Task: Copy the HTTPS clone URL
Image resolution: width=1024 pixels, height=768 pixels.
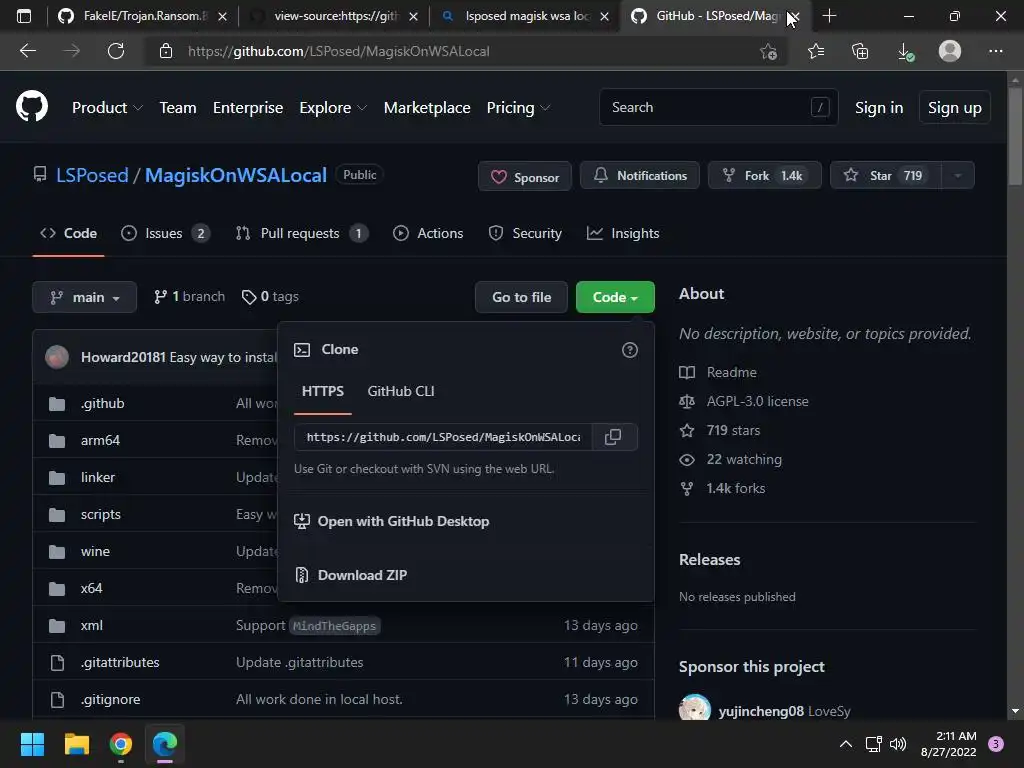Action: click(613, 437)
